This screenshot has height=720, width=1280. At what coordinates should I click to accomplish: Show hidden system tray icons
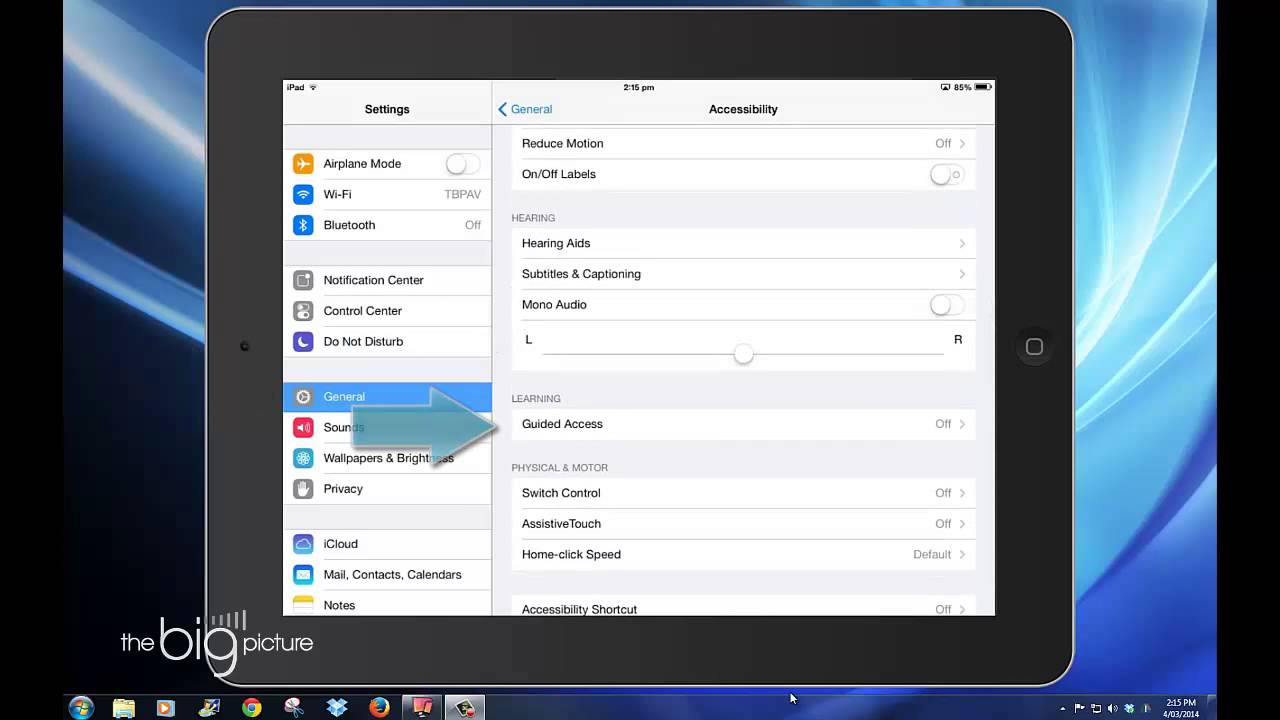tap(1063, 708)
